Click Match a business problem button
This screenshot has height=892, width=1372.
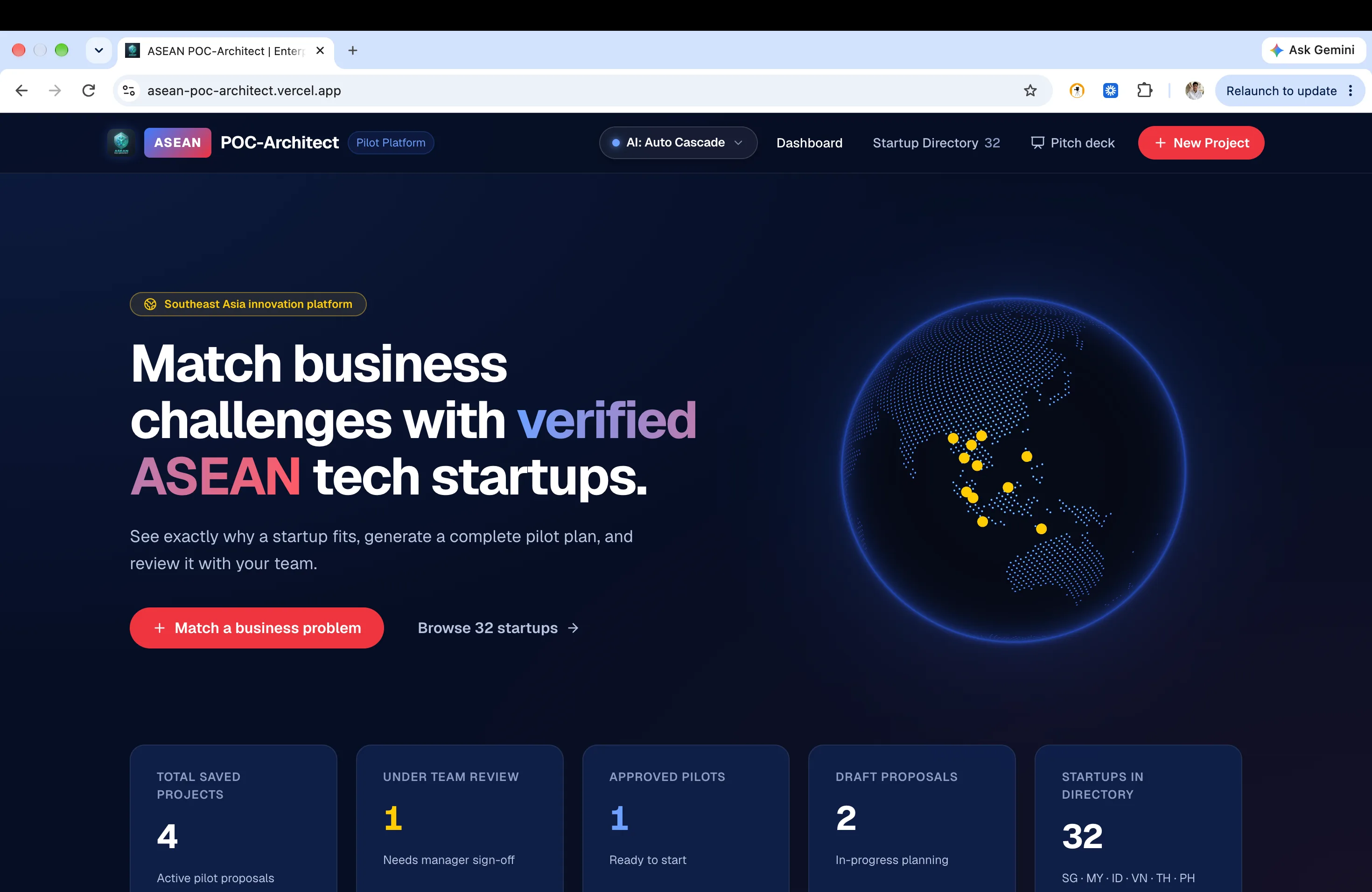pos(257,627)
